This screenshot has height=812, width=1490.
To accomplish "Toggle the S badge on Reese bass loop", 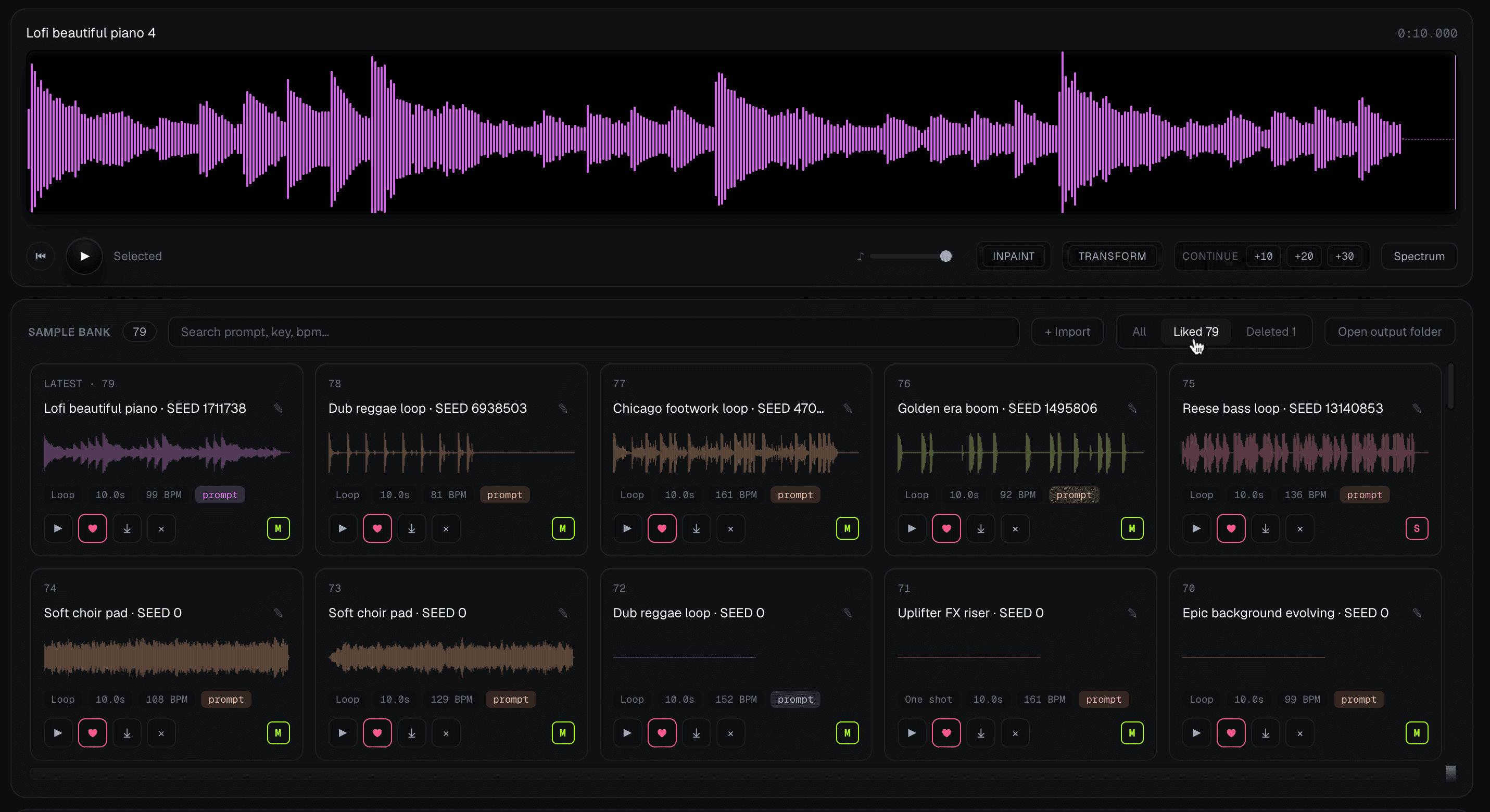I will (1417, 529).
